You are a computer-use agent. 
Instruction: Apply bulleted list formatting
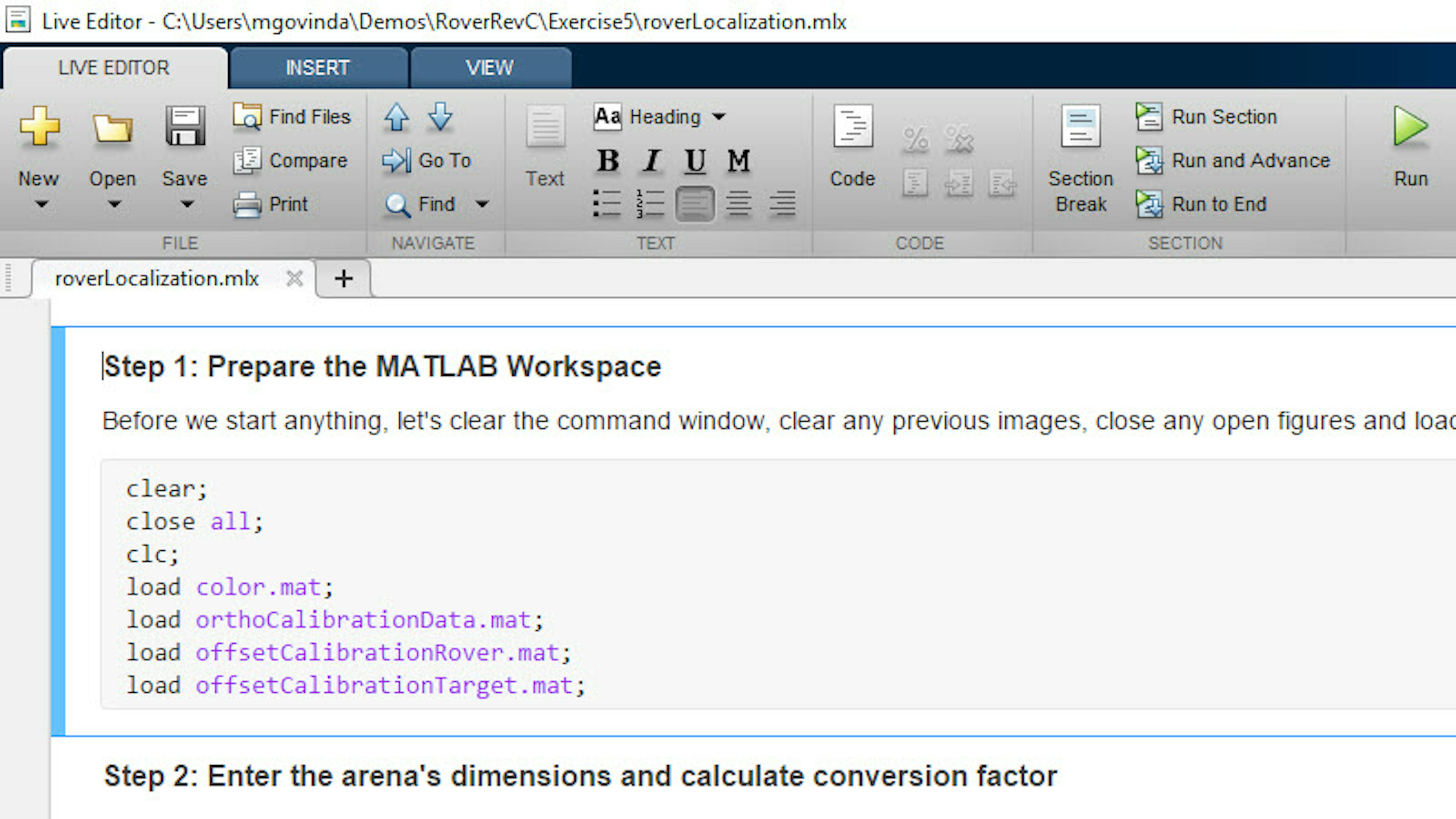click(607, 204)
